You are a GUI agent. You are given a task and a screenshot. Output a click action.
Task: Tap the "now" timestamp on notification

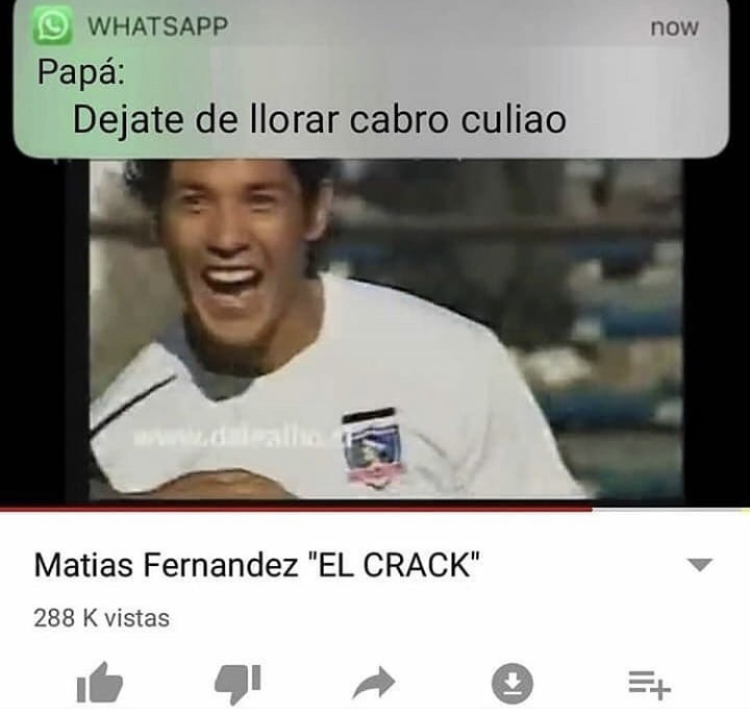[674, 27]
